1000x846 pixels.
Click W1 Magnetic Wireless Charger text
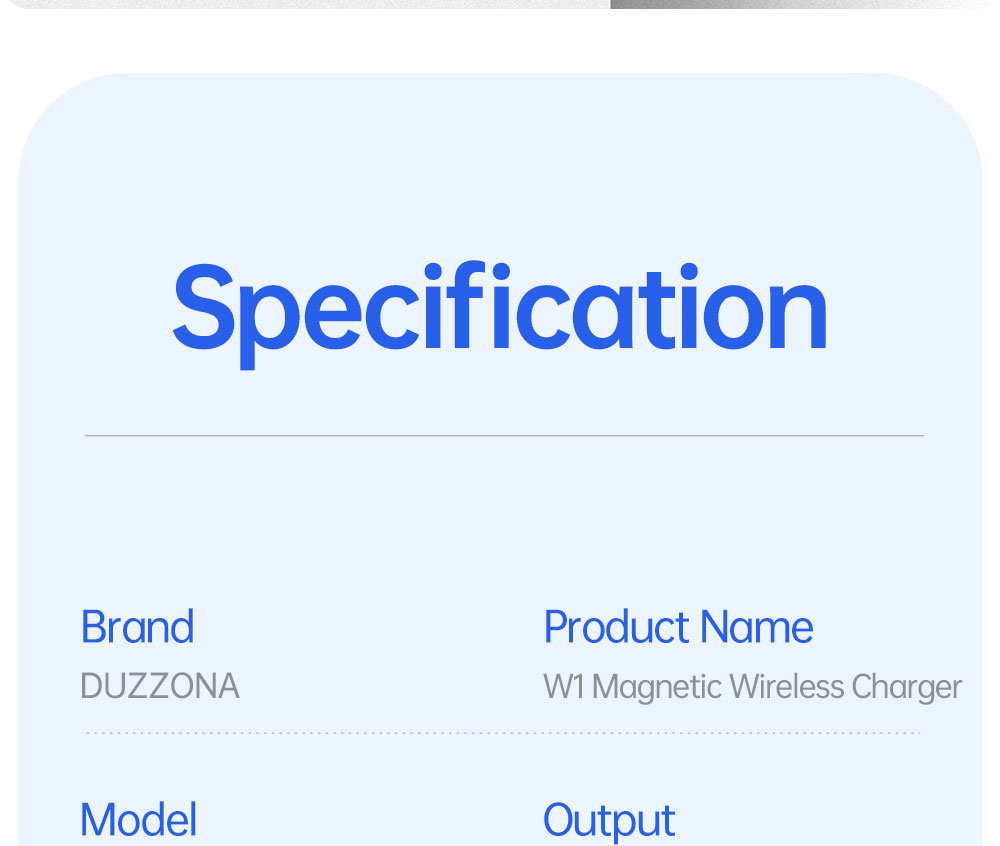[753, 688]
